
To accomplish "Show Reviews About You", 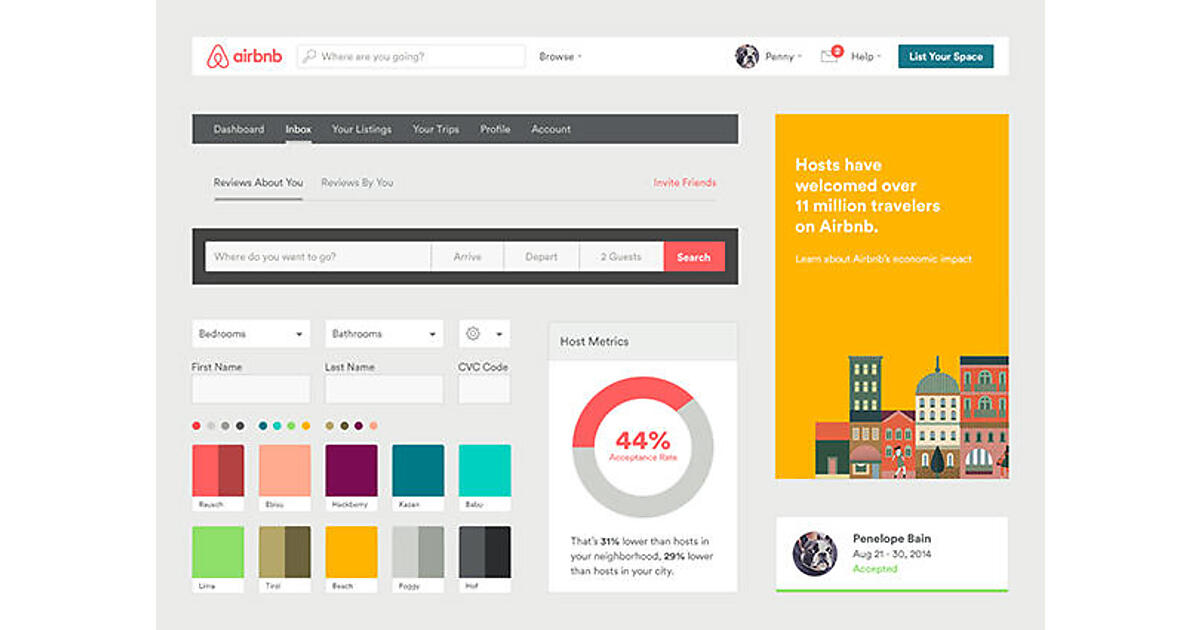I will click(258, 183).
